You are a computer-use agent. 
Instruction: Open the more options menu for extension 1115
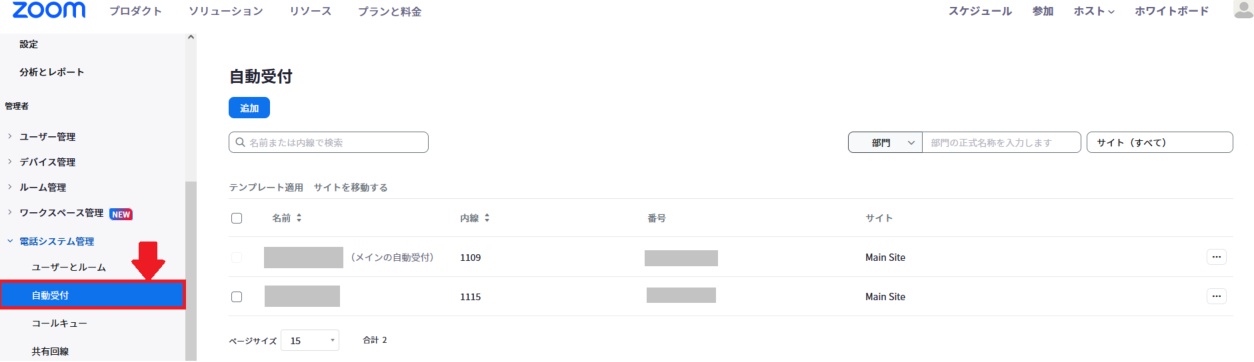click(x=1217, y=296)
